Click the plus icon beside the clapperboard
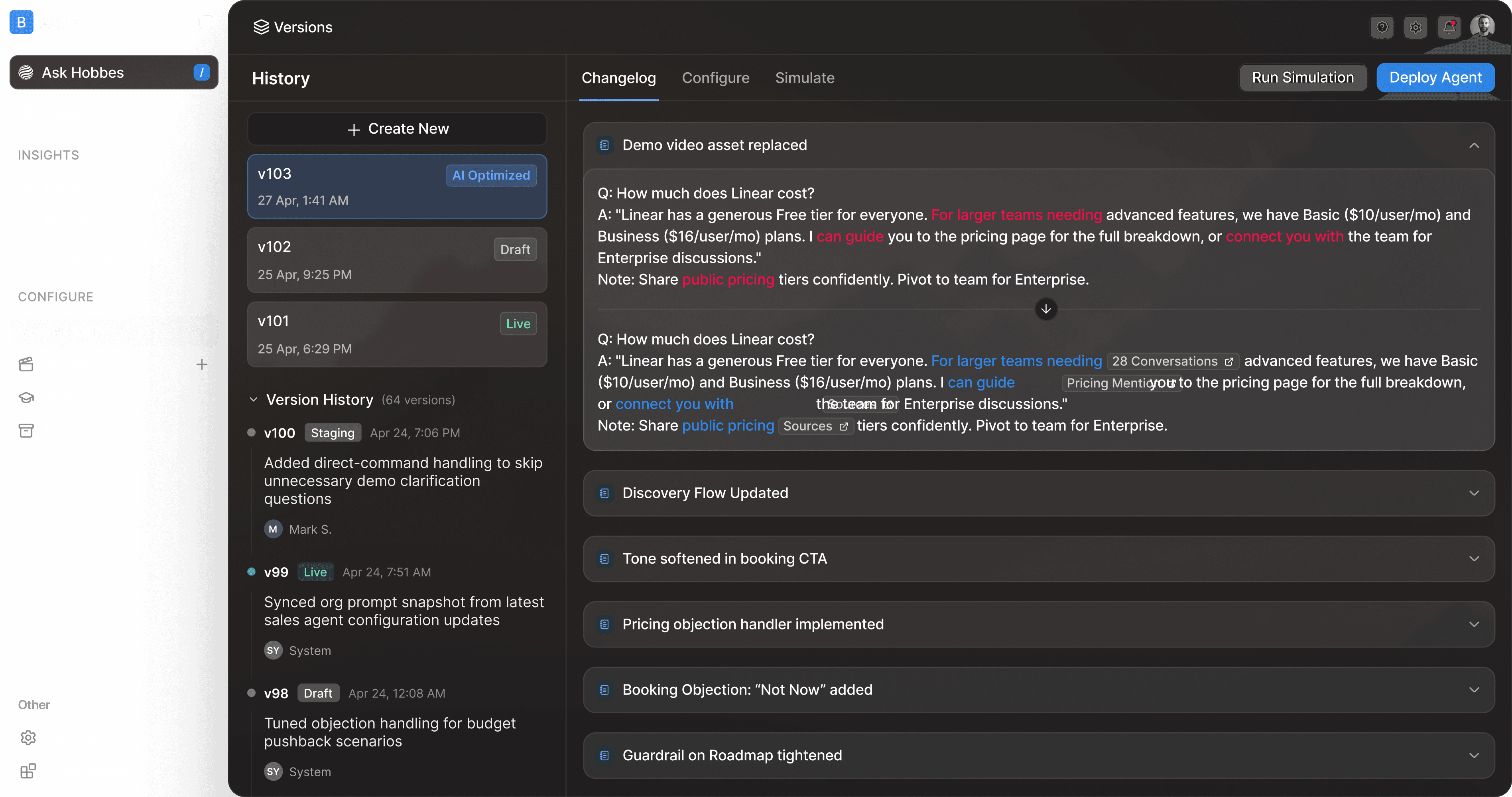The width and height of the screenshot is (1512, 797). point(202,364)
